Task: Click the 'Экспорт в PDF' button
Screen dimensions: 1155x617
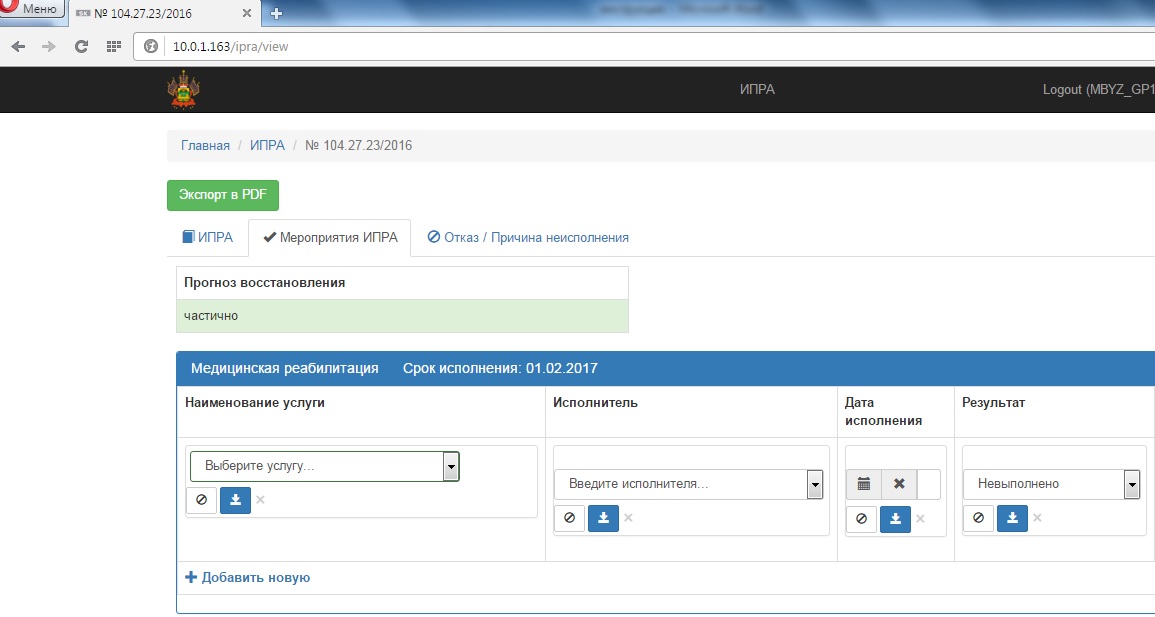Action: tap(222, 195)
